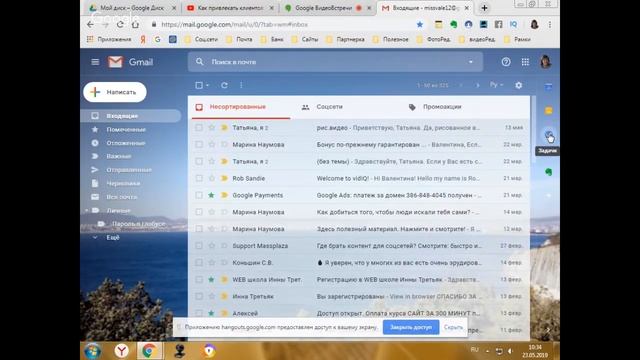Click Закрыть доступ button

click(x=411, y=327)
